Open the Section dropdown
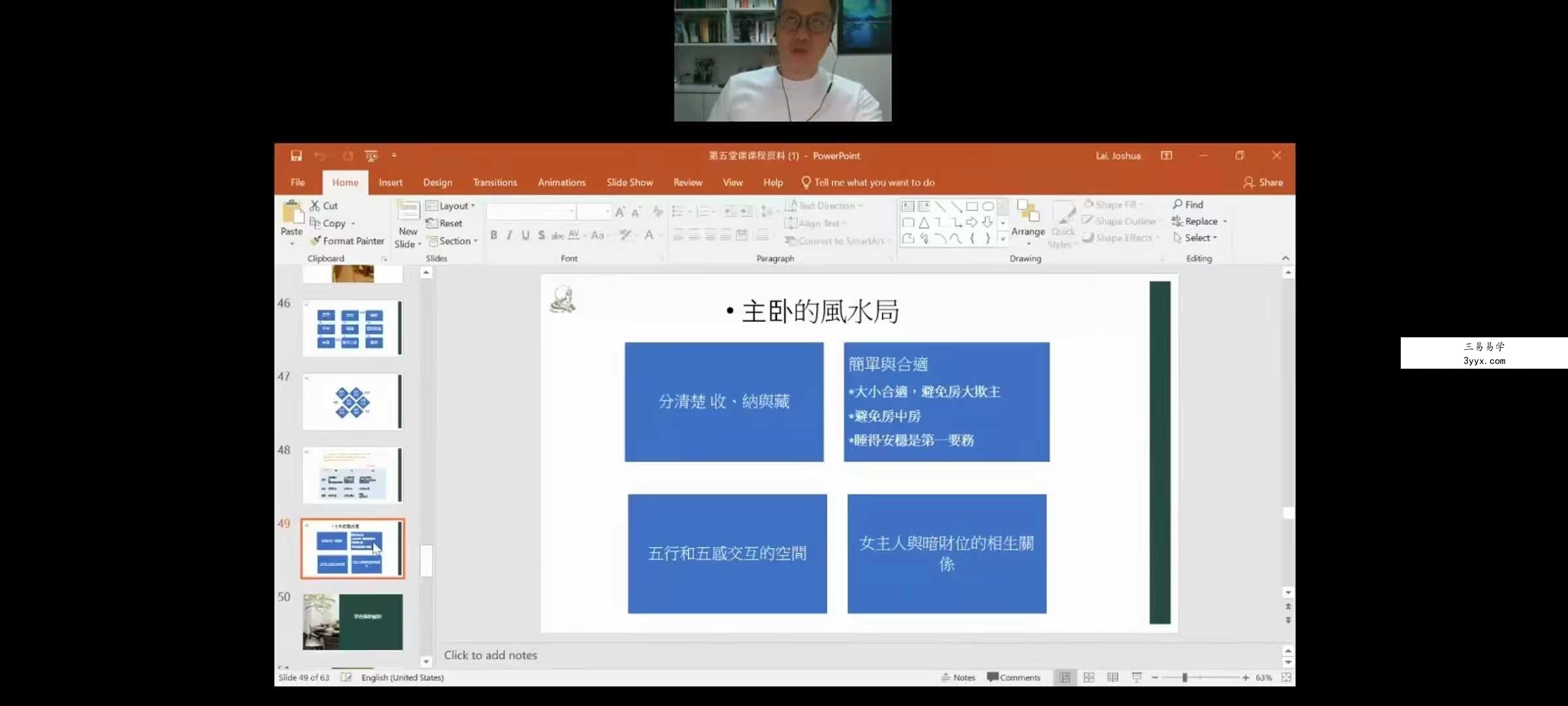This screenshot has height=706, width=1568. click(452, 241)
